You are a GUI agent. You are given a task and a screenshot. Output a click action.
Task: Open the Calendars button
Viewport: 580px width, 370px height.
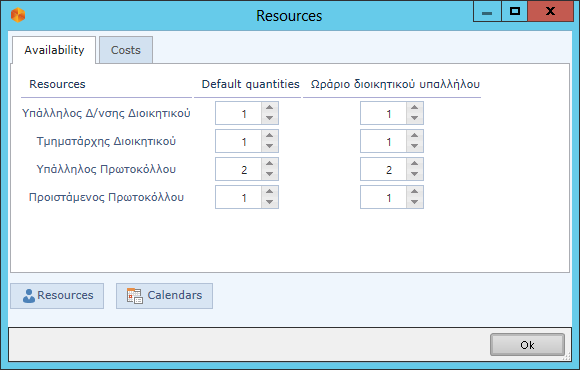164,296
